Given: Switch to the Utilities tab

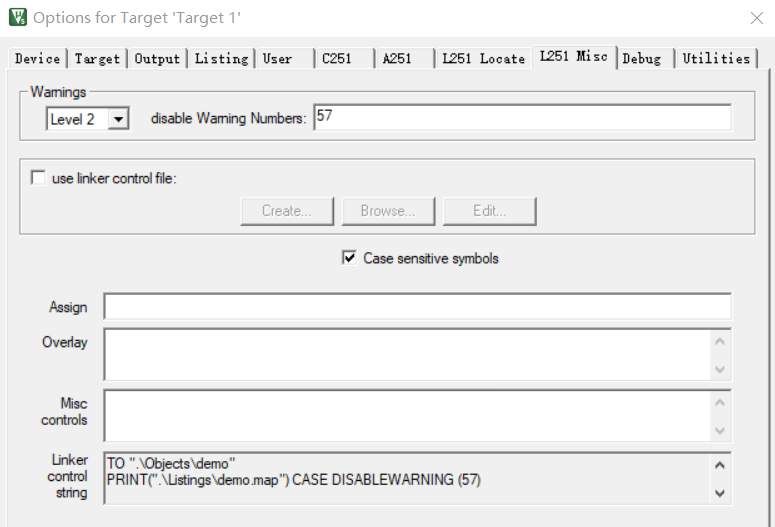Looking at the screenshot, I should [716, 58].
